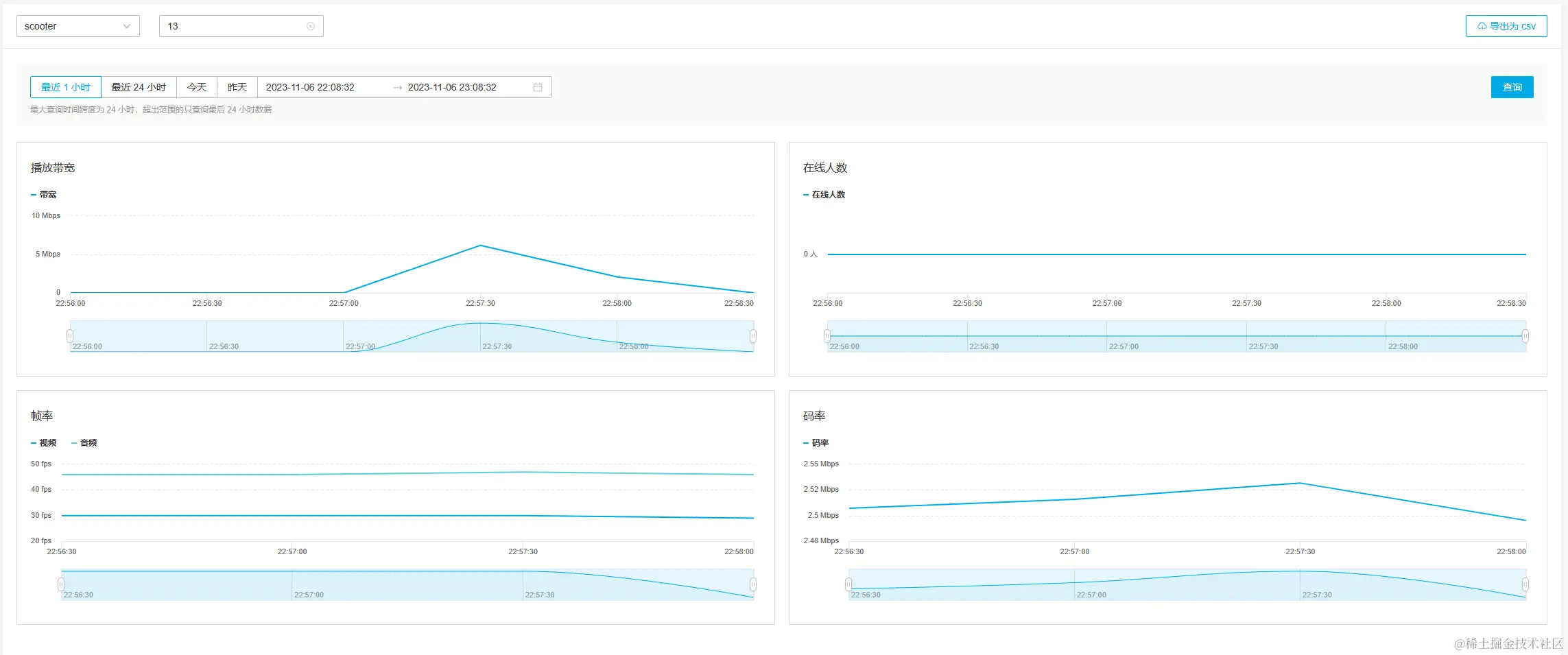The width and height of the screenshot is (1568, 655).
Task: Export data as CSV
Action: pos(1506,26)
